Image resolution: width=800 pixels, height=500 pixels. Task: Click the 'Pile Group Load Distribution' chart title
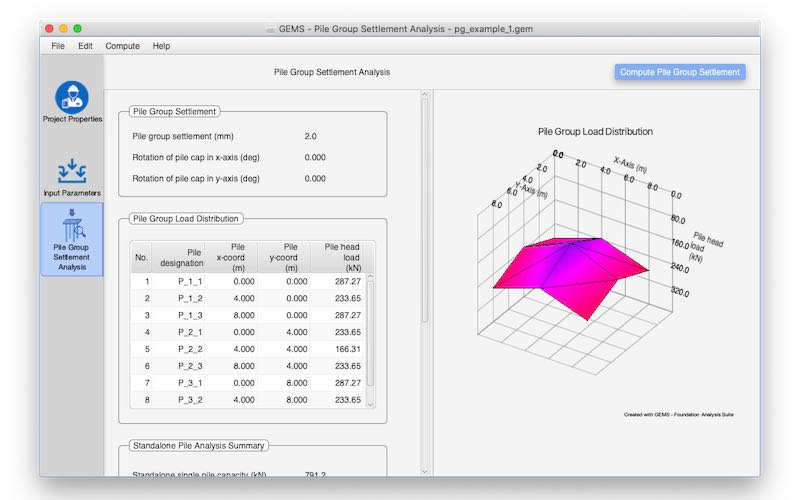[x=595, y=132]
